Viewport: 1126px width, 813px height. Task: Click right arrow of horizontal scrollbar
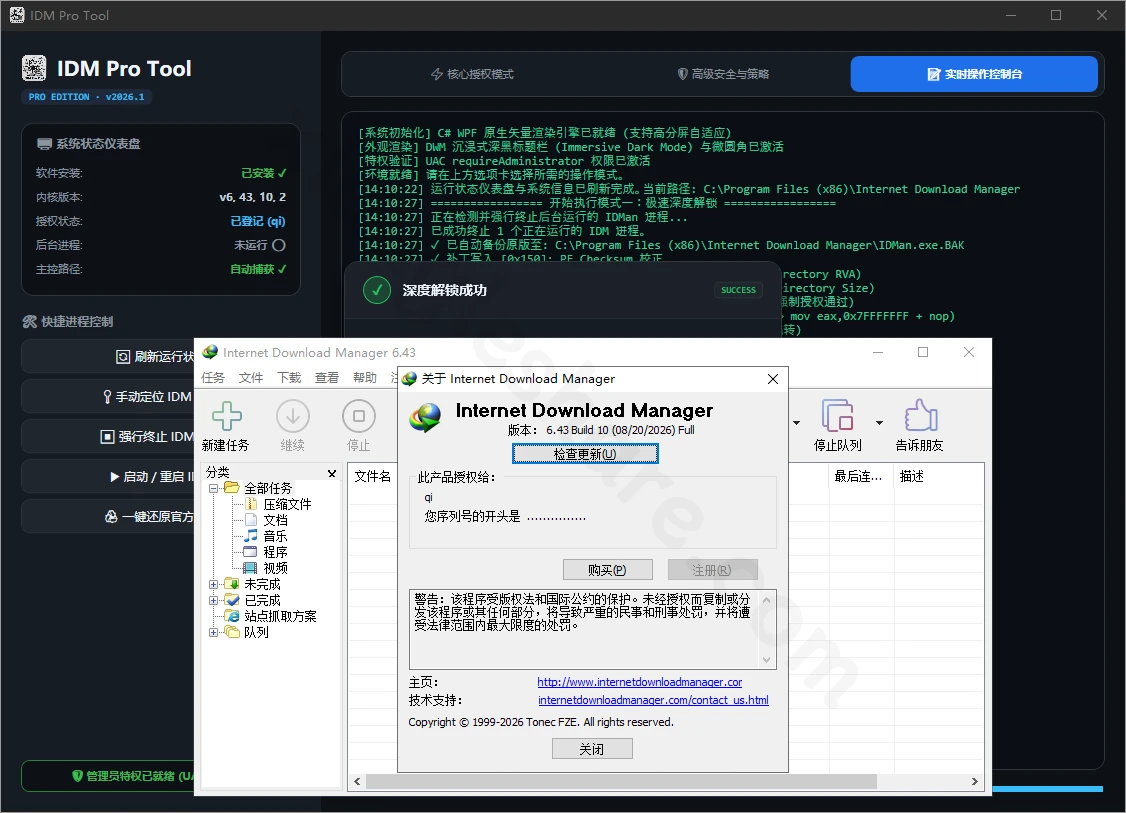click(974, 781)
